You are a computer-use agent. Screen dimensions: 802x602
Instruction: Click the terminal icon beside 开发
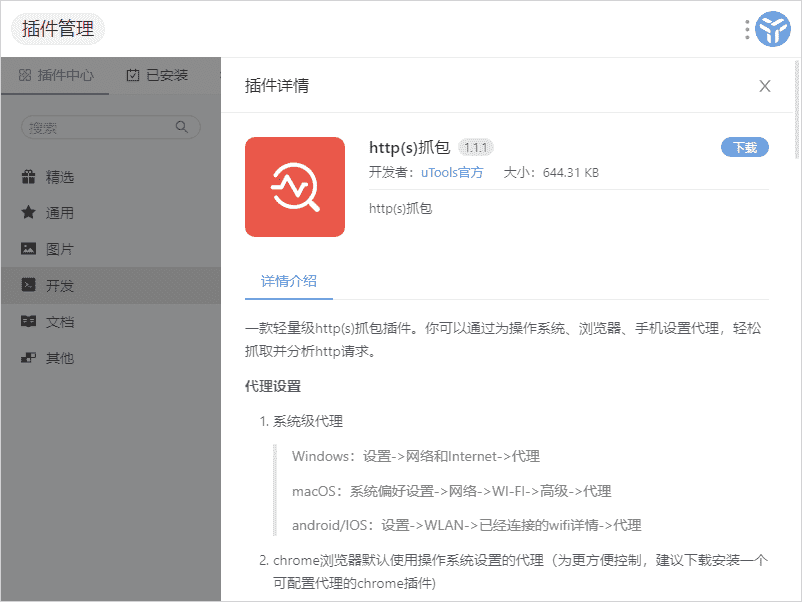tap(29, 285)
